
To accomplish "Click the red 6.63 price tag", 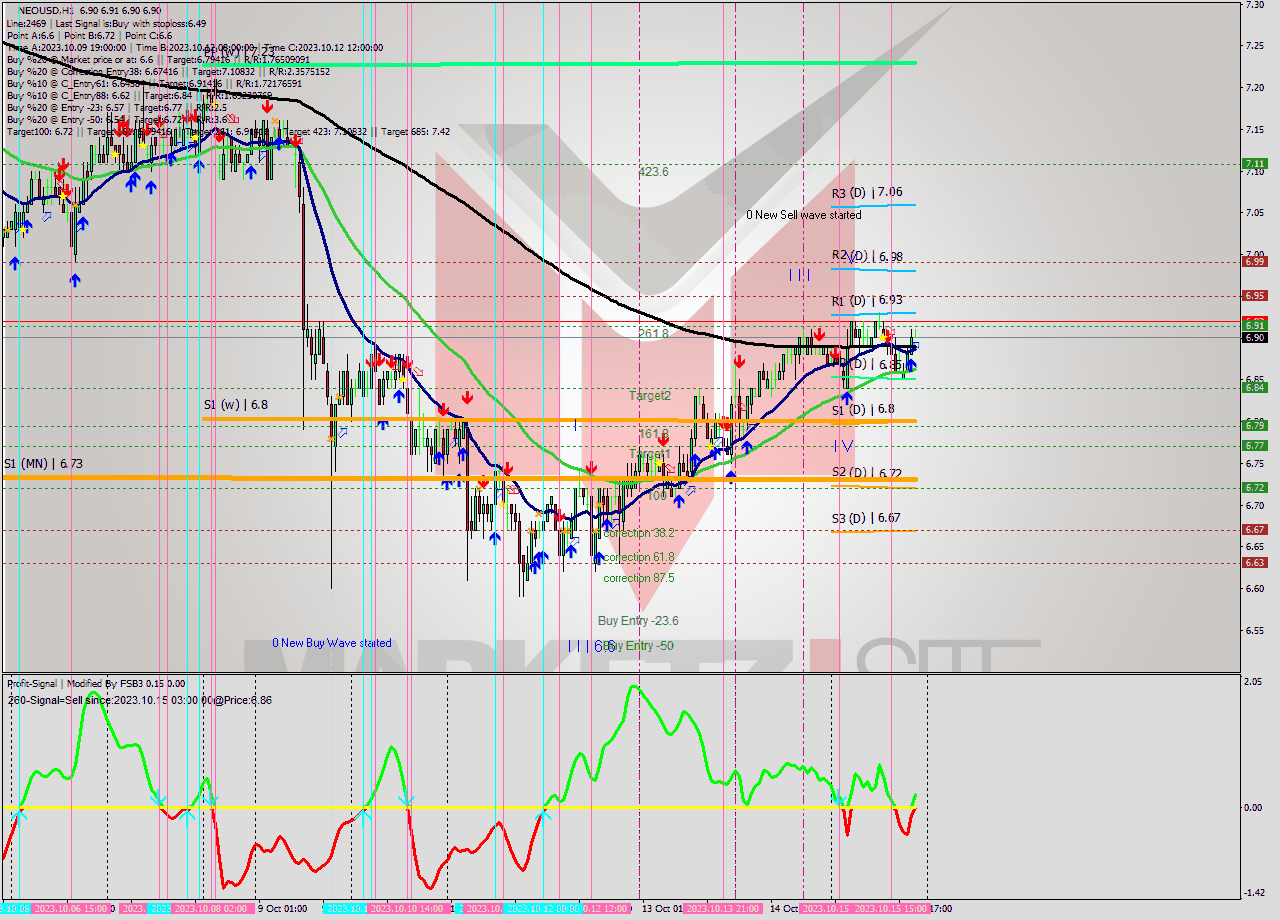I will (x=1254, y=562).
